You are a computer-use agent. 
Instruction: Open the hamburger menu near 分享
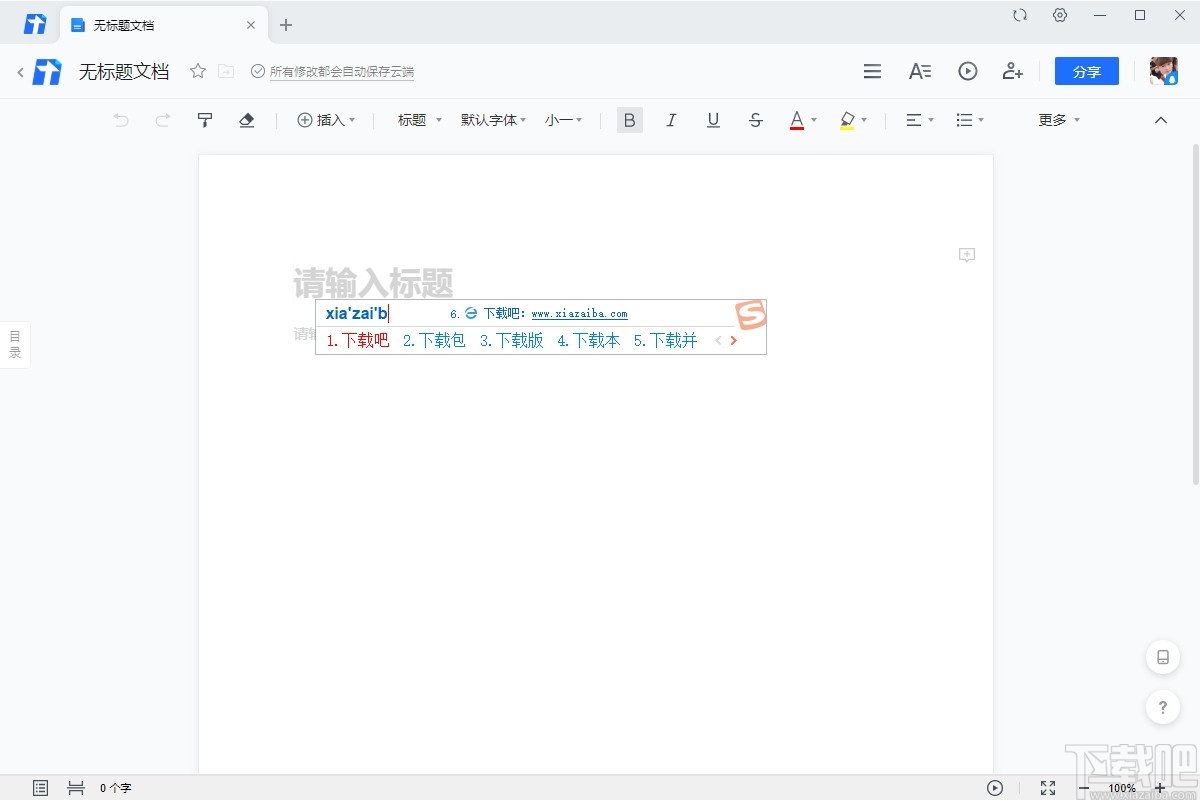pyautogui.click(x=872, y=71)
